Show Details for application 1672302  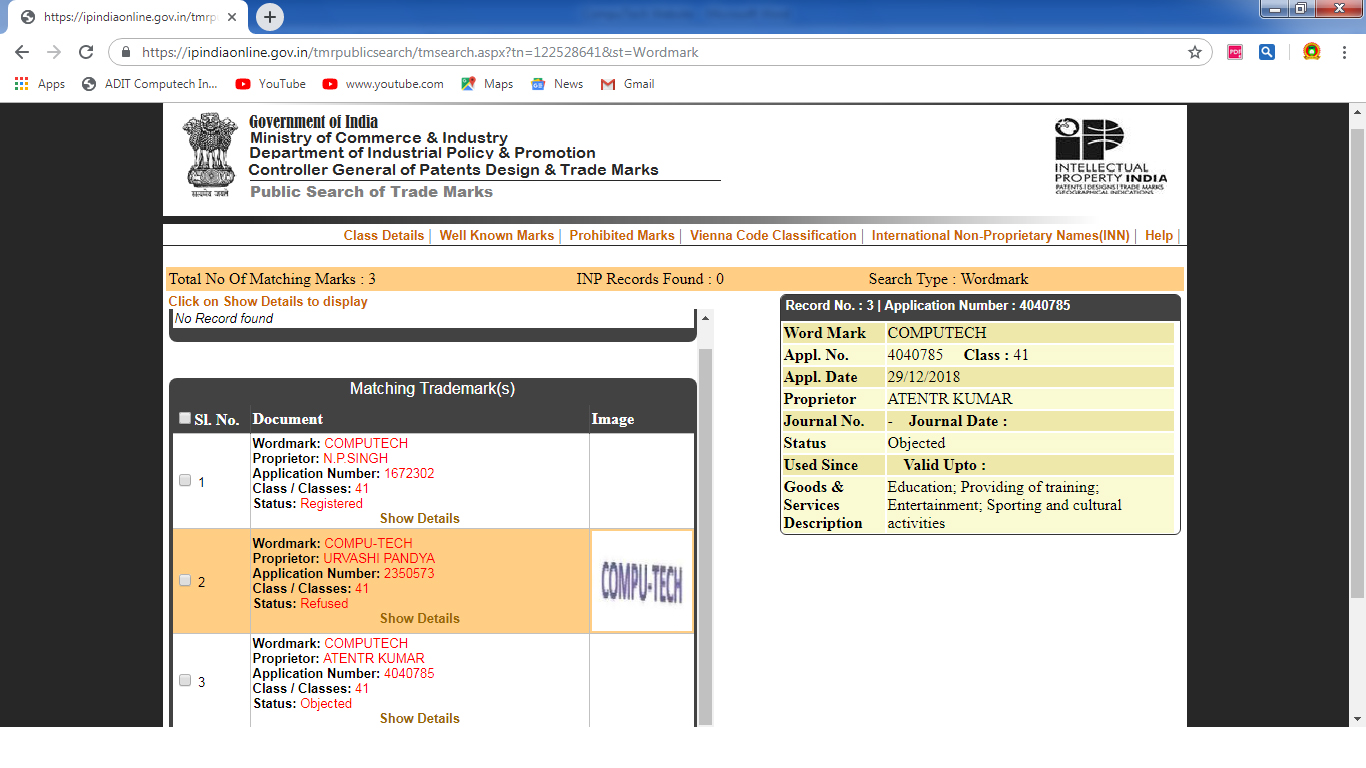pos(420,518)
